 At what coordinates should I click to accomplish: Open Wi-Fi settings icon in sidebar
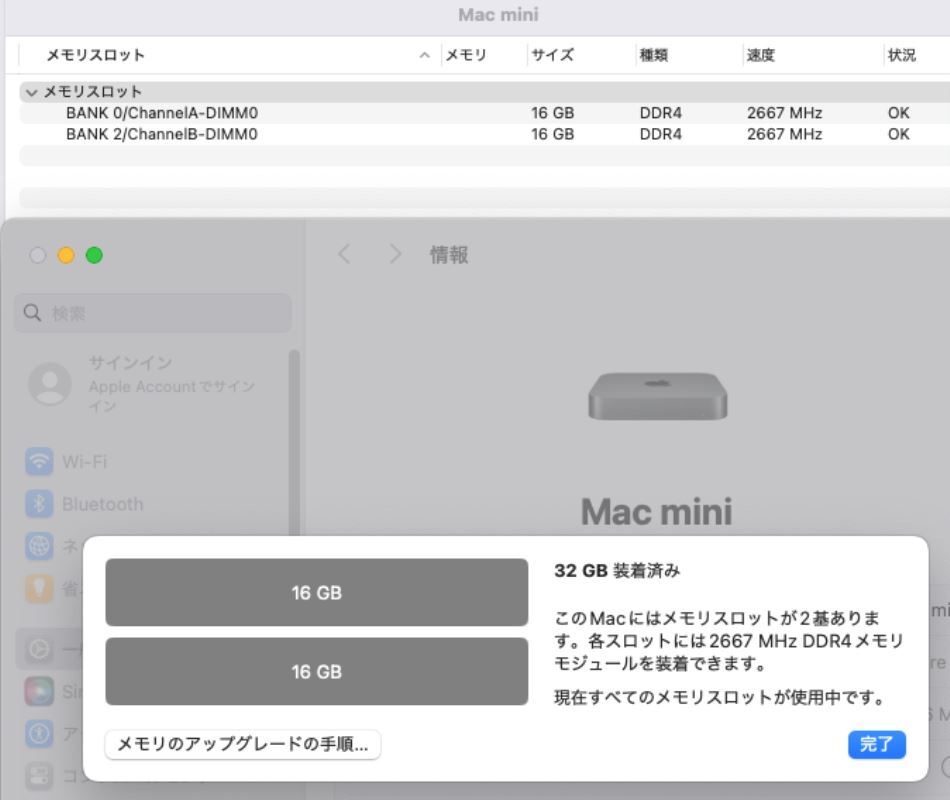(x=39, y=461)
